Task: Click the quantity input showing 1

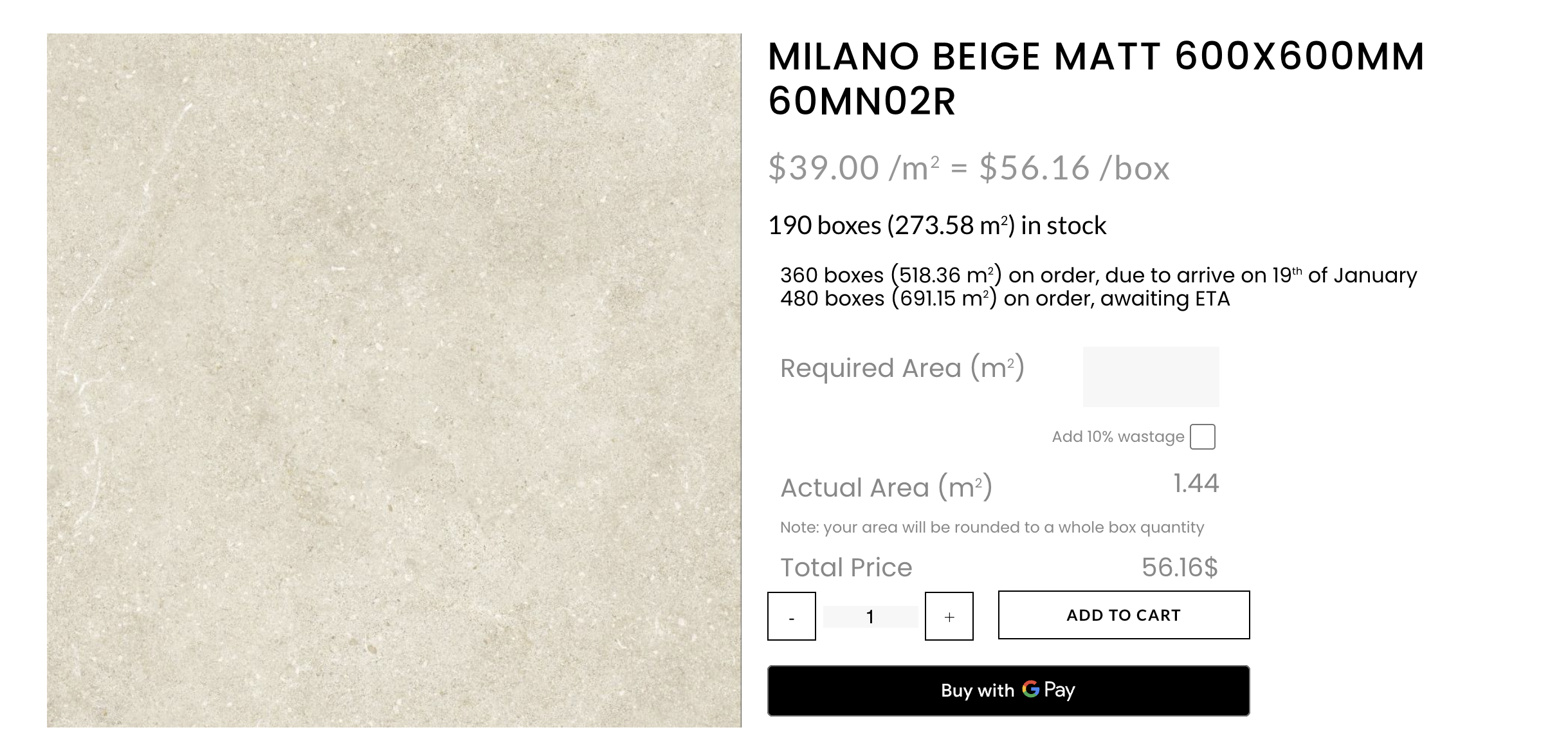Action: (870, 617)
